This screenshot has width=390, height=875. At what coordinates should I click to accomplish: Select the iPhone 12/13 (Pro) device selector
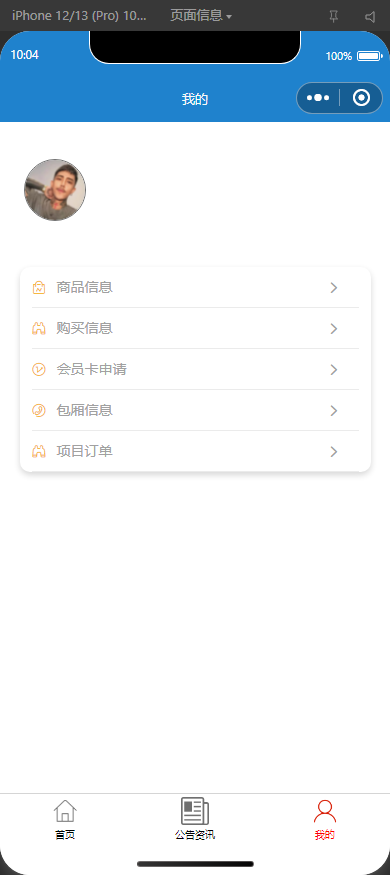click(79, 16)
